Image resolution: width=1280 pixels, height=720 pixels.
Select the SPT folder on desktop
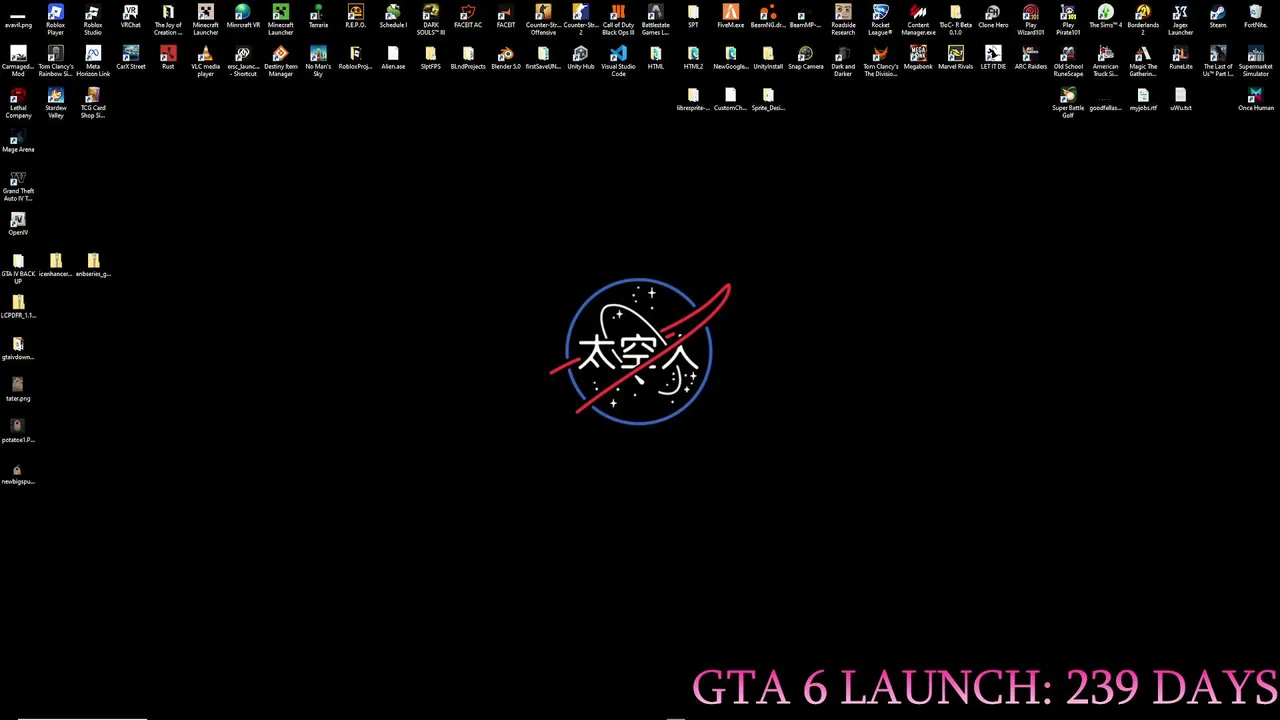click(x=693, y=17)
